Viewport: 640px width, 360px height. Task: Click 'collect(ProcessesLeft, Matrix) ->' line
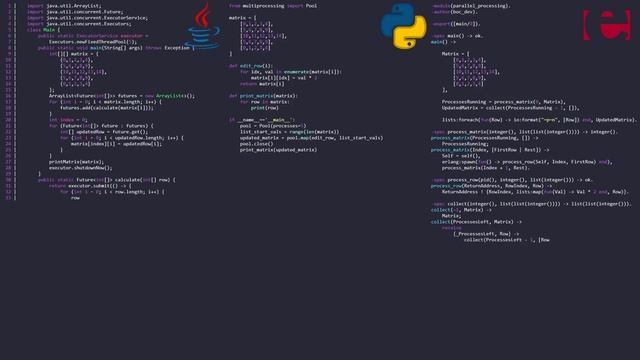476,222
